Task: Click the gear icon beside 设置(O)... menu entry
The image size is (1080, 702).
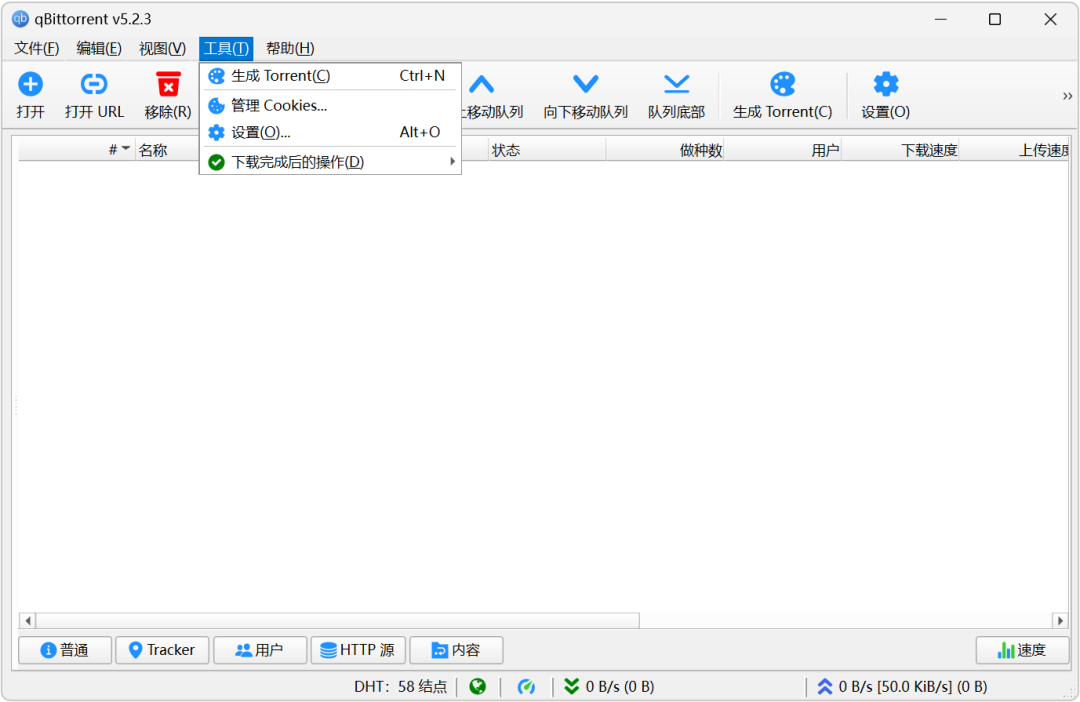Action: (216, 132)
